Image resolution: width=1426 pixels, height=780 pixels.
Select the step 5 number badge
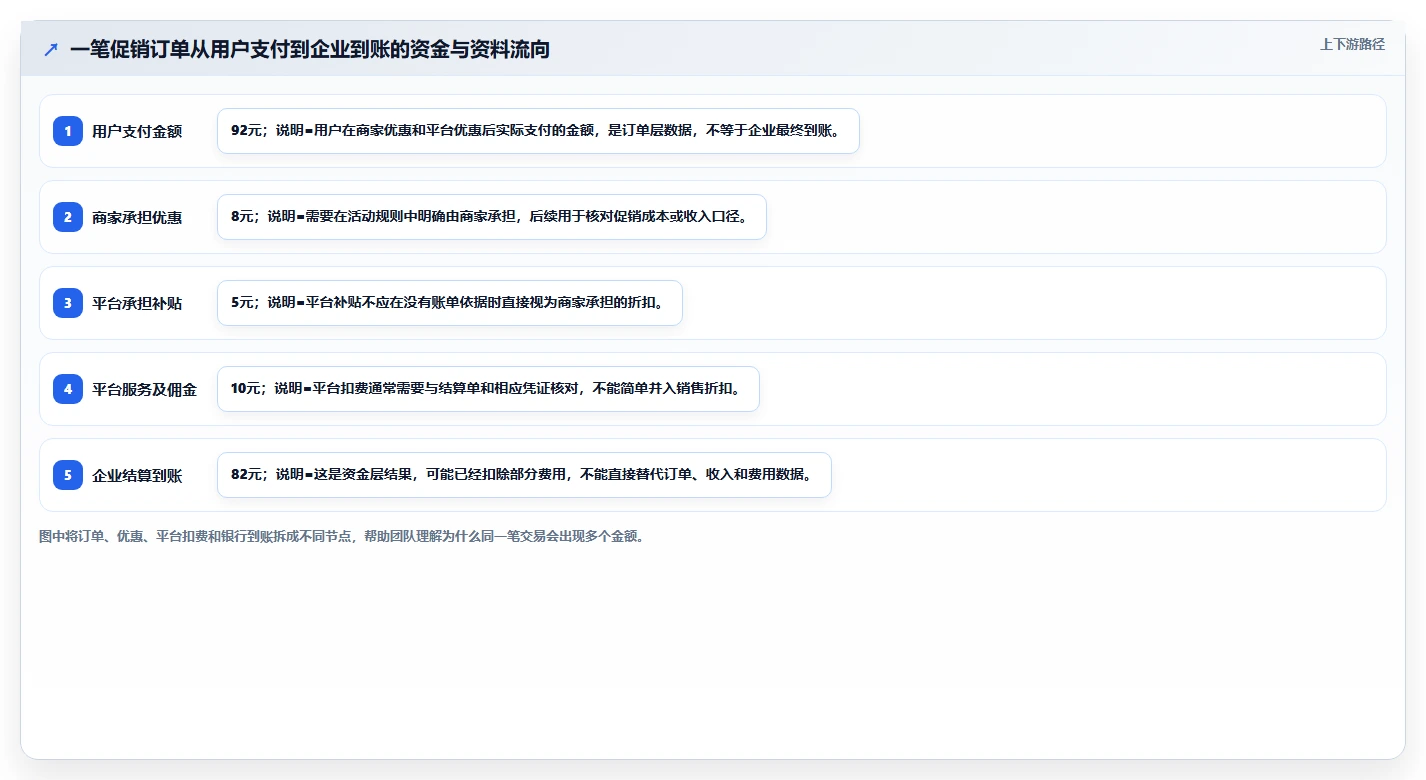coord(68,475)
